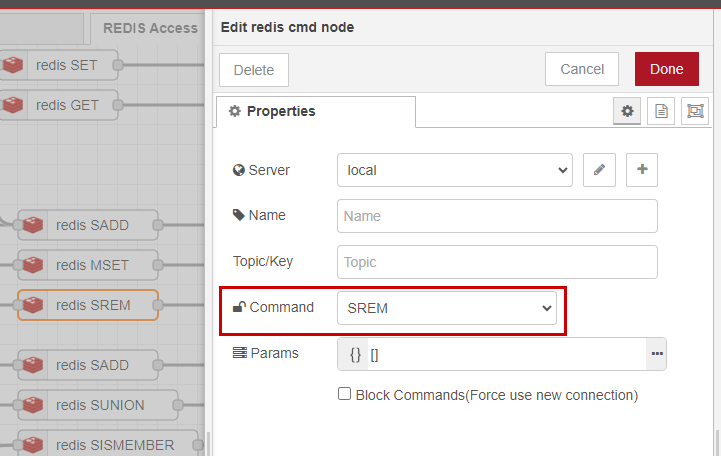Focus the Name input field
721x456 pixels.
497,216
